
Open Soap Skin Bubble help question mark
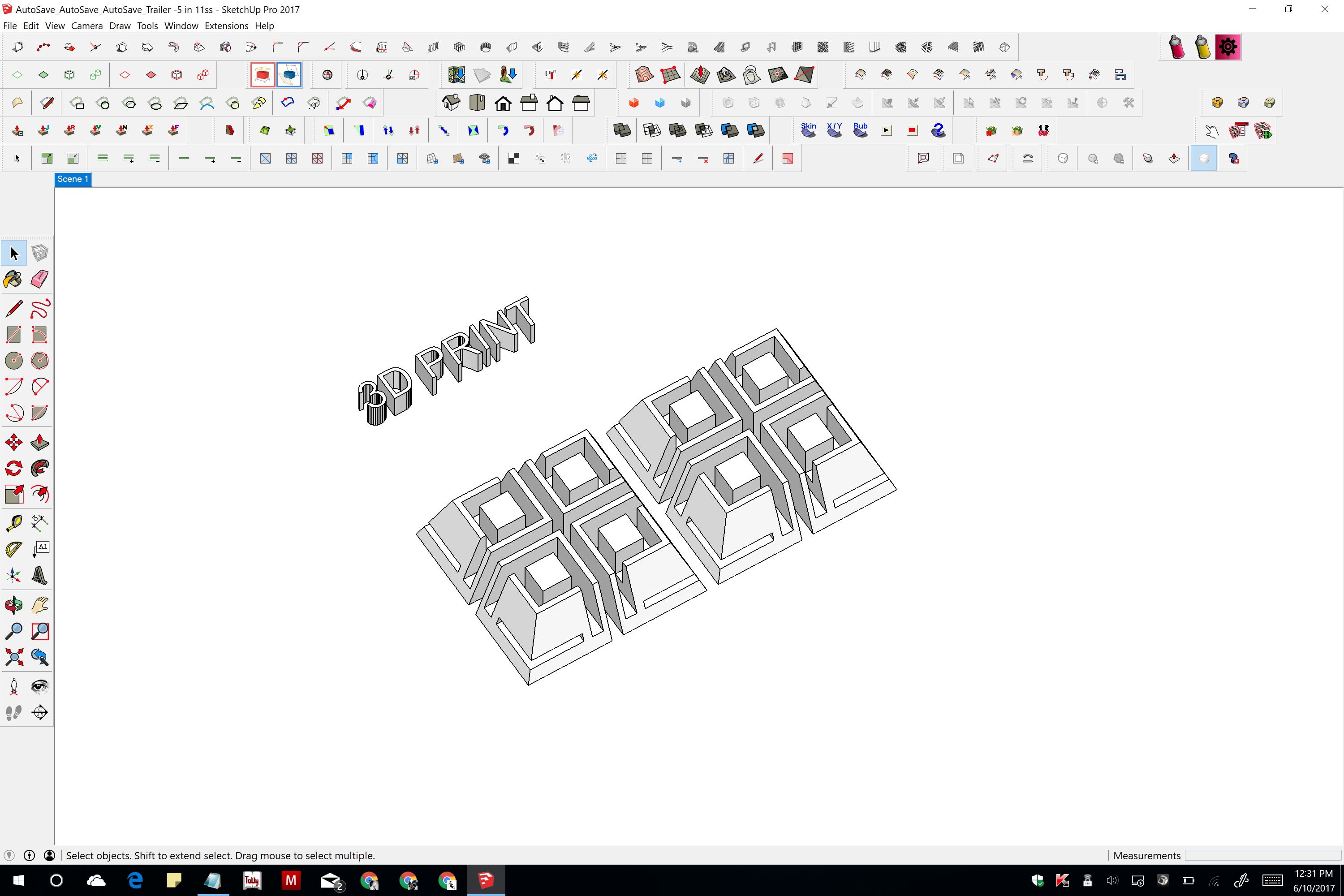point(938,131)
